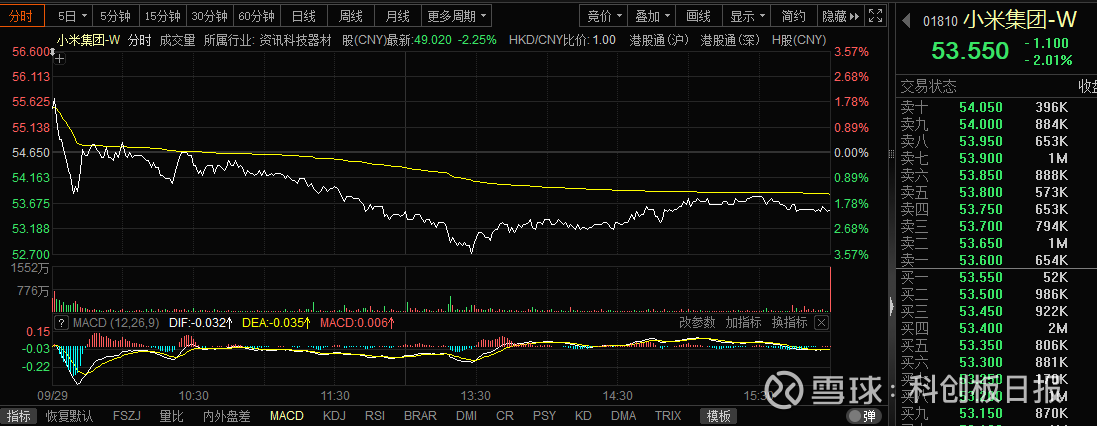The image size is (1097, 426).
Task: Open the 叠加 overlay dropdown
Action: pyautogui.click(x=651, y=15)
